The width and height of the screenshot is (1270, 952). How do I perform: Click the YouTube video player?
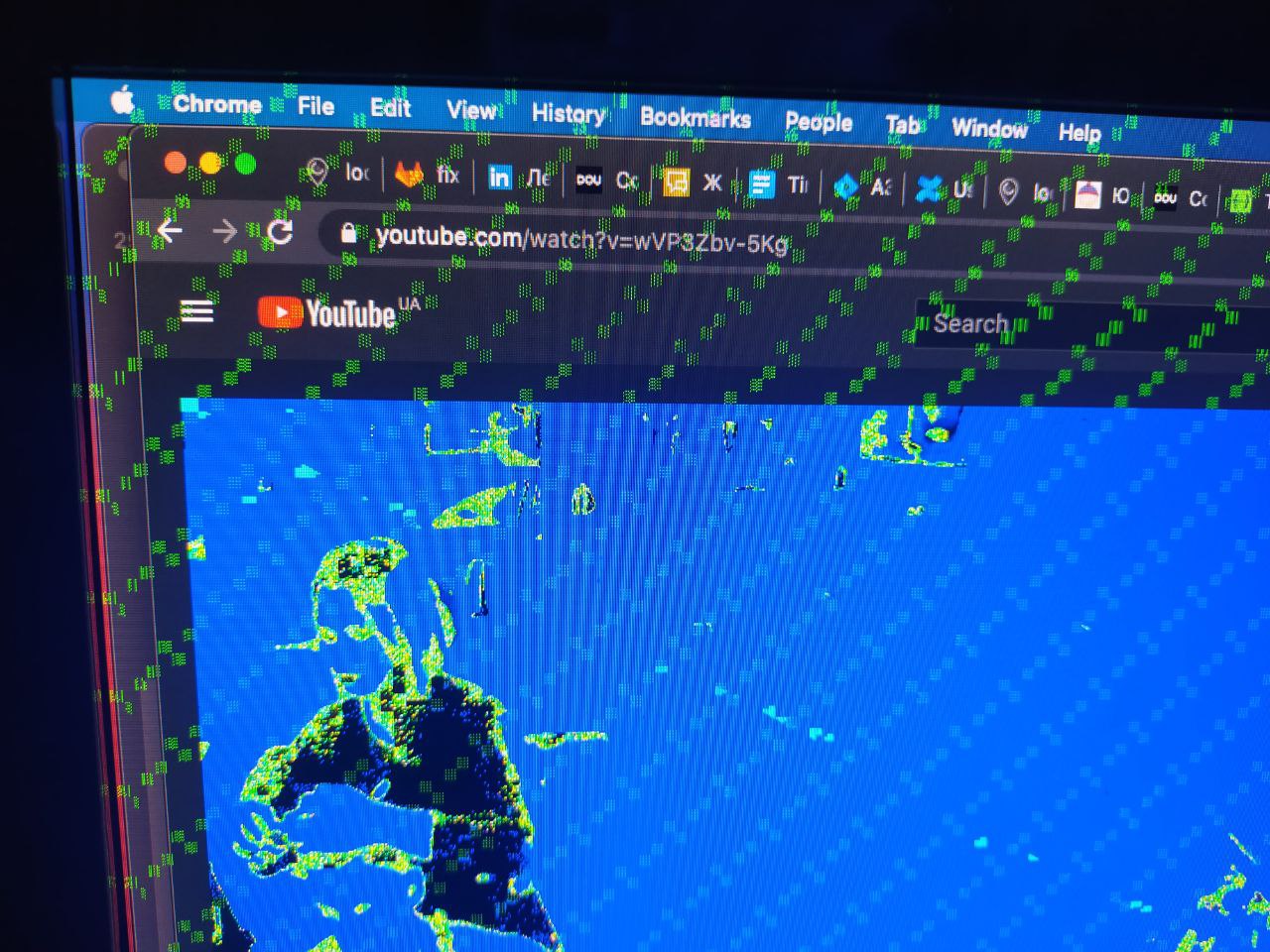coord(725,674)
